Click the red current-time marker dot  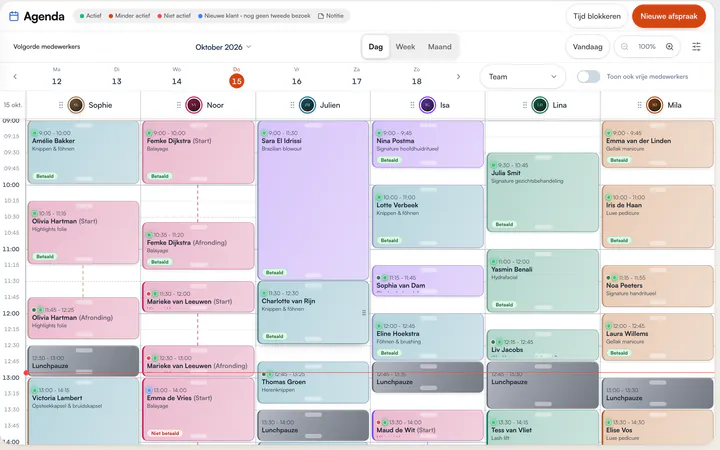tap(26, 373)
